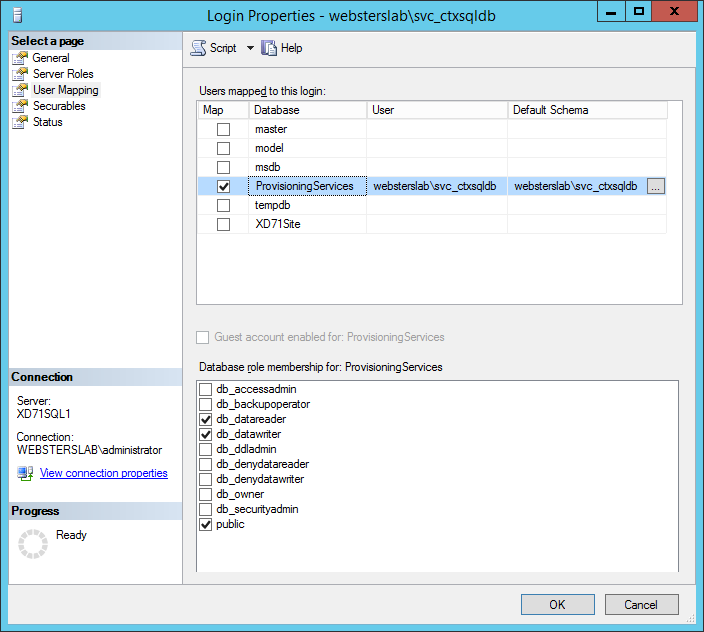Screen dimensions: 704x632
Task: Uncheck the ProvisioningServices Map checkbox
Action: coord(223,186)
